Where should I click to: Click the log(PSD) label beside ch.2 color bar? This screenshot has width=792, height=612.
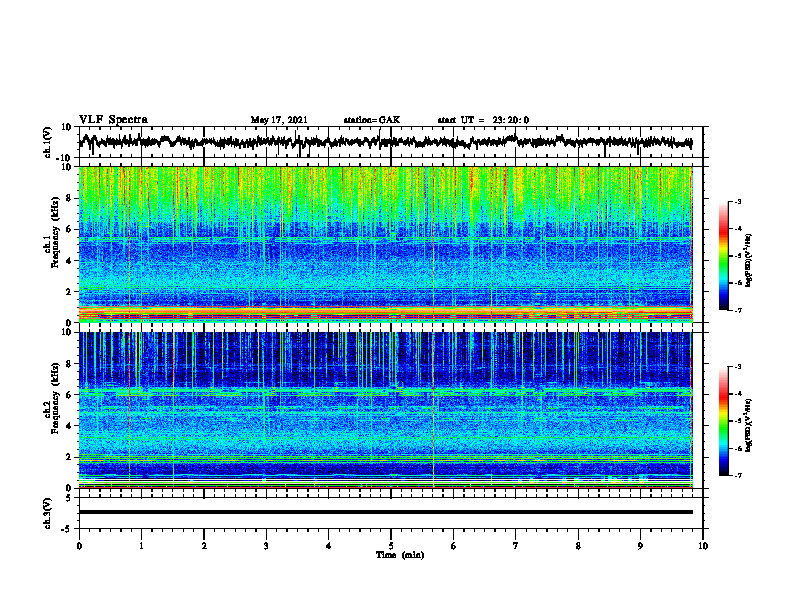coord(749,425)
